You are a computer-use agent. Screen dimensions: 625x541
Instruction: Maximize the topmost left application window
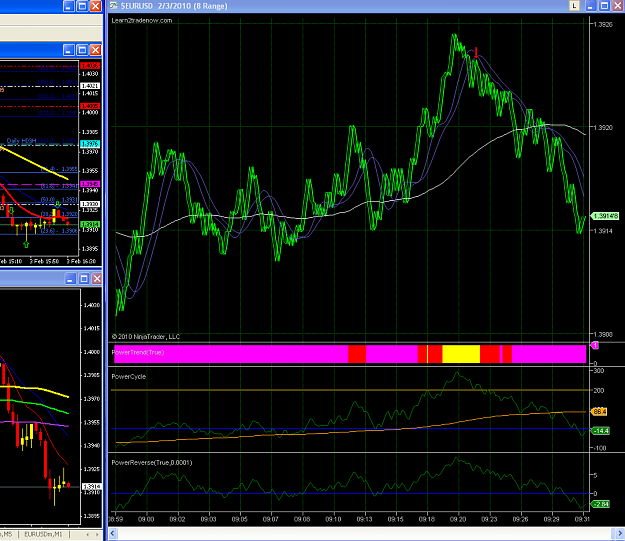pyautogui.click(x=82, y=6)
